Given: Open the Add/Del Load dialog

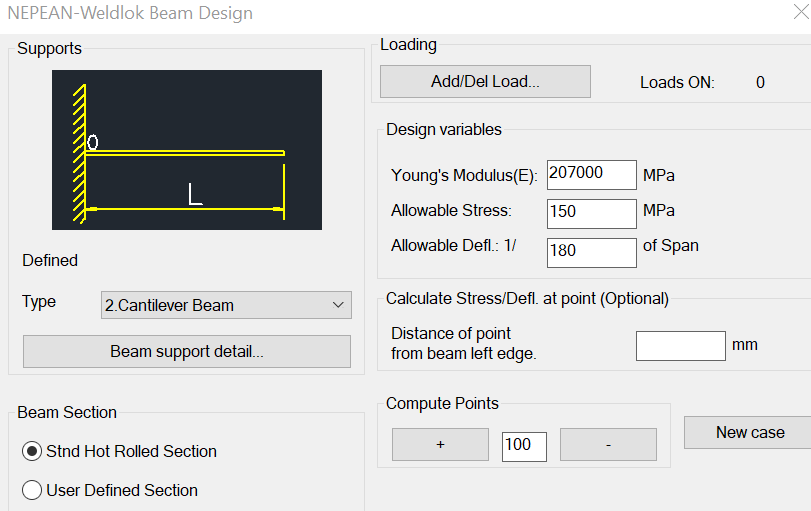Looking at the screenshot, I should click(x=485, y=81).
